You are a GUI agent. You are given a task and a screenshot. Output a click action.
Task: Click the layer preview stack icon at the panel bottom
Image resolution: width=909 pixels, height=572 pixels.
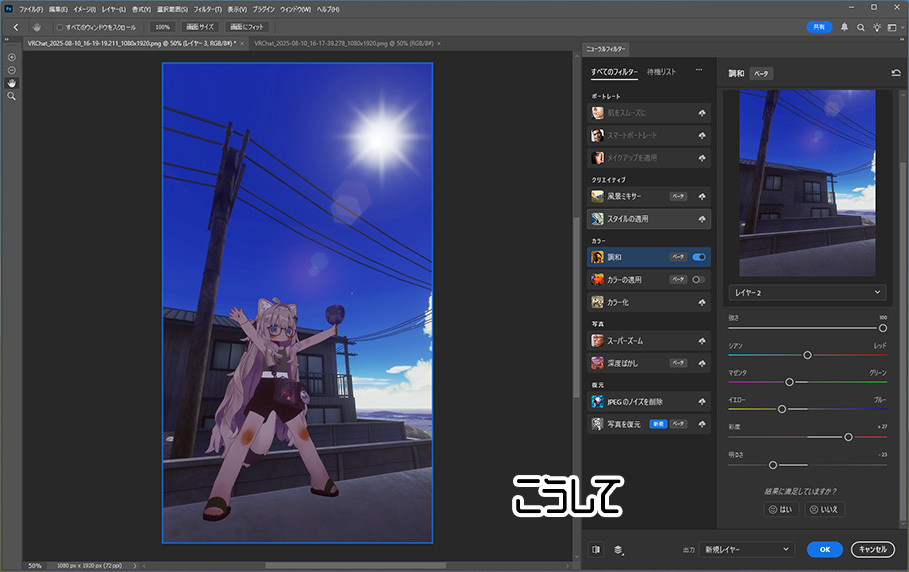tap(619, 549)
